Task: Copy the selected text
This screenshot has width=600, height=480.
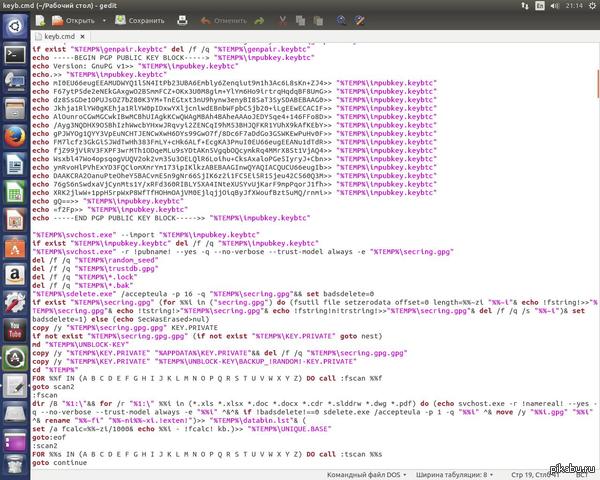Action: tap(300, 21)
